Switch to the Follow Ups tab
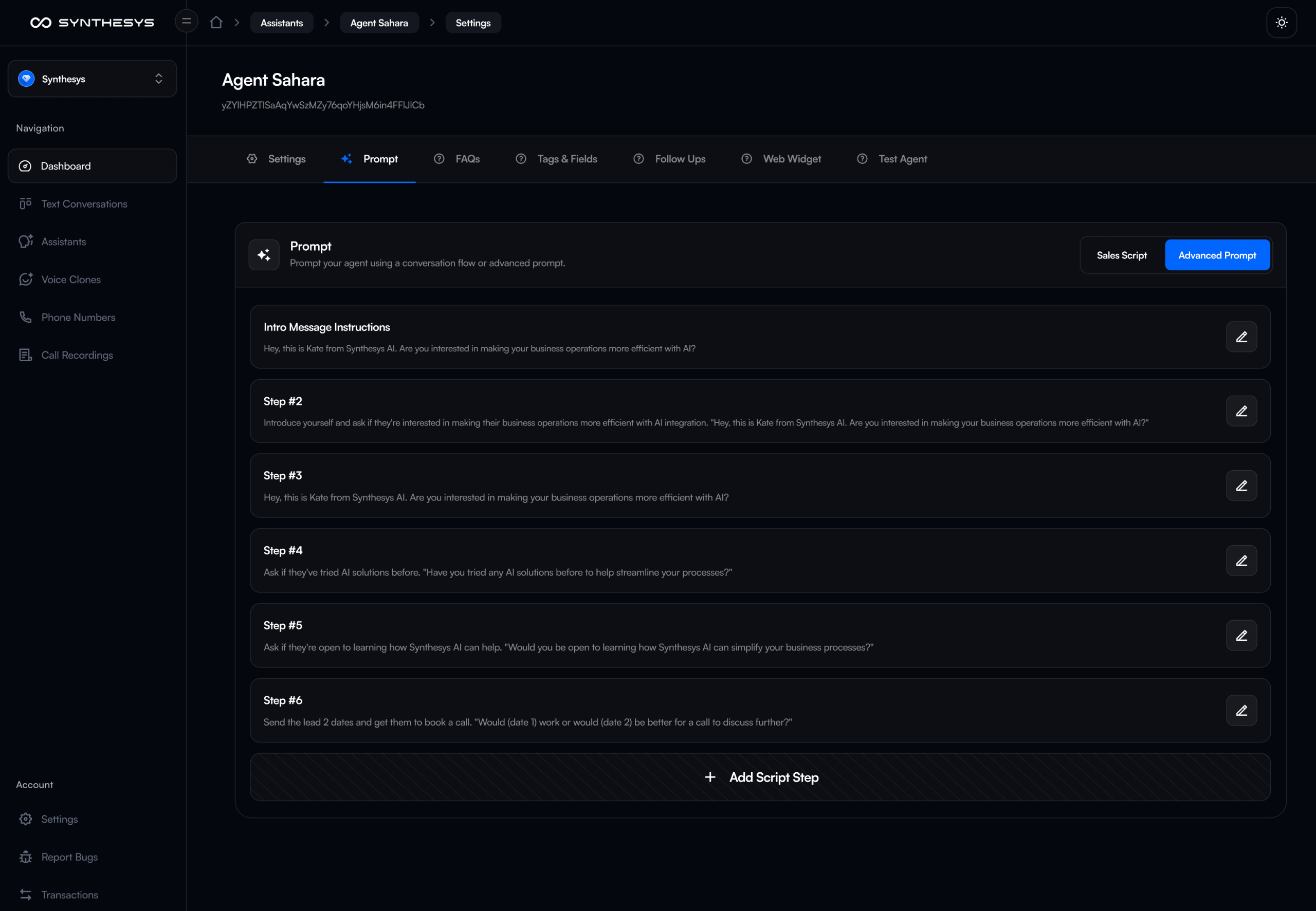 coord(669,159)
